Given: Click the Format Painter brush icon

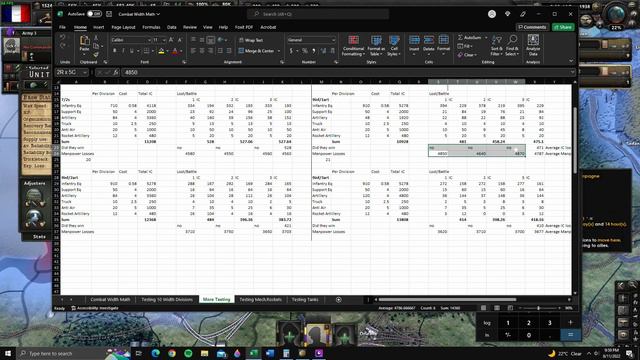Looking at the screenshot, I should (96, 54).
